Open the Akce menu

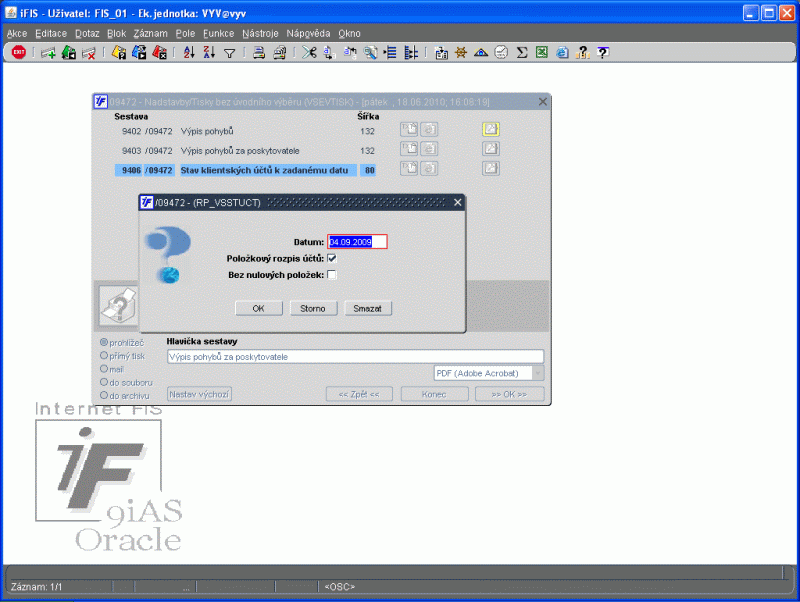click(x=17, y=34)
